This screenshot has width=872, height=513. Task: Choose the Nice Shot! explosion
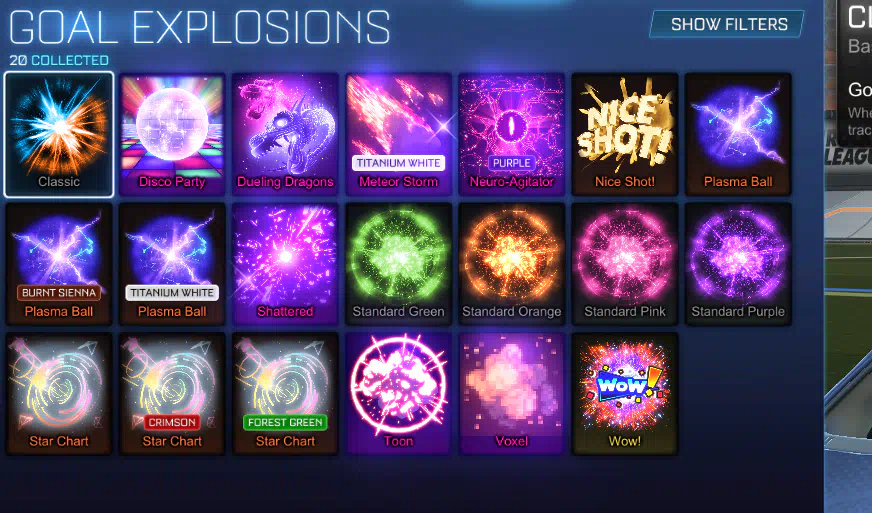pos(625,134)
